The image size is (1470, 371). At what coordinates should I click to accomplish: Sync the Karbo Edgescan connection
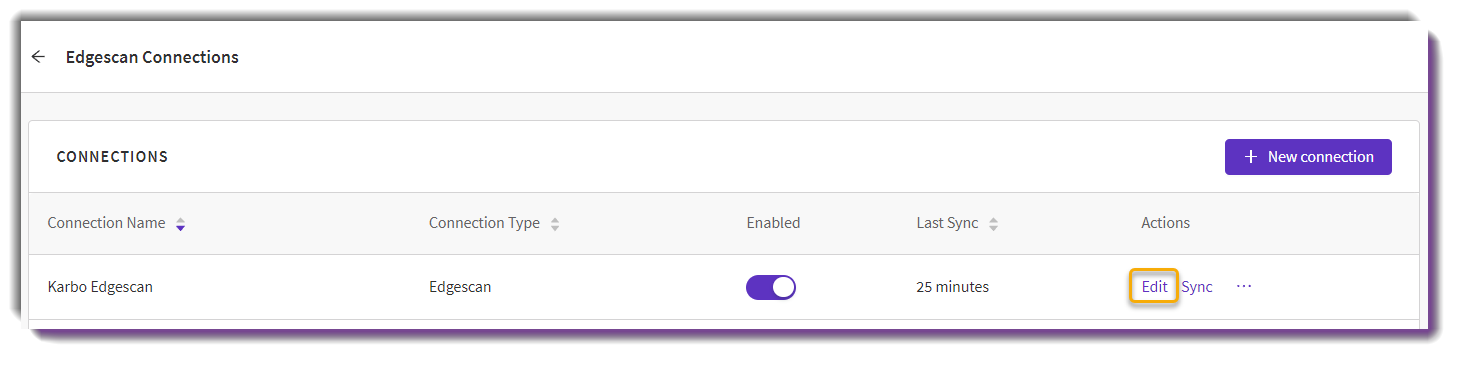click(x=1197, y=287)
